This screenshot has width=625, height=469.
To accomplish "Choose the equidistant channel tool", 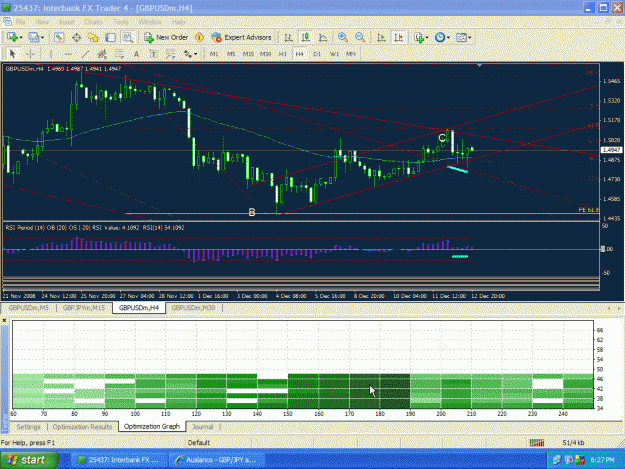I will click(102, 54).
